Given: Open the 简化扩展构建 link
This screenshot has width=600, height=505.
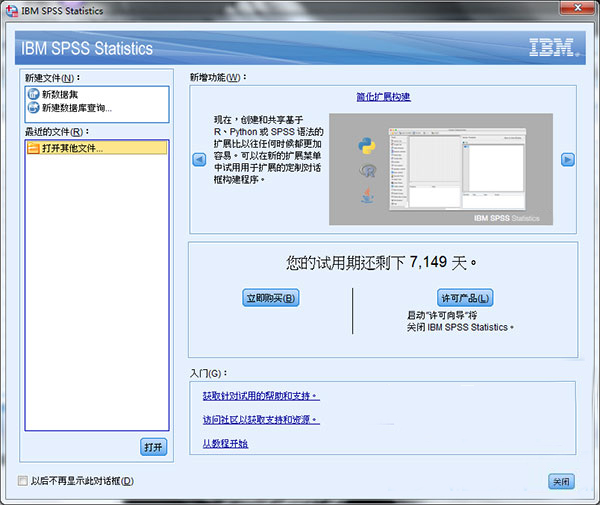Looking at the screenshot, I should [x=383, y=97].
